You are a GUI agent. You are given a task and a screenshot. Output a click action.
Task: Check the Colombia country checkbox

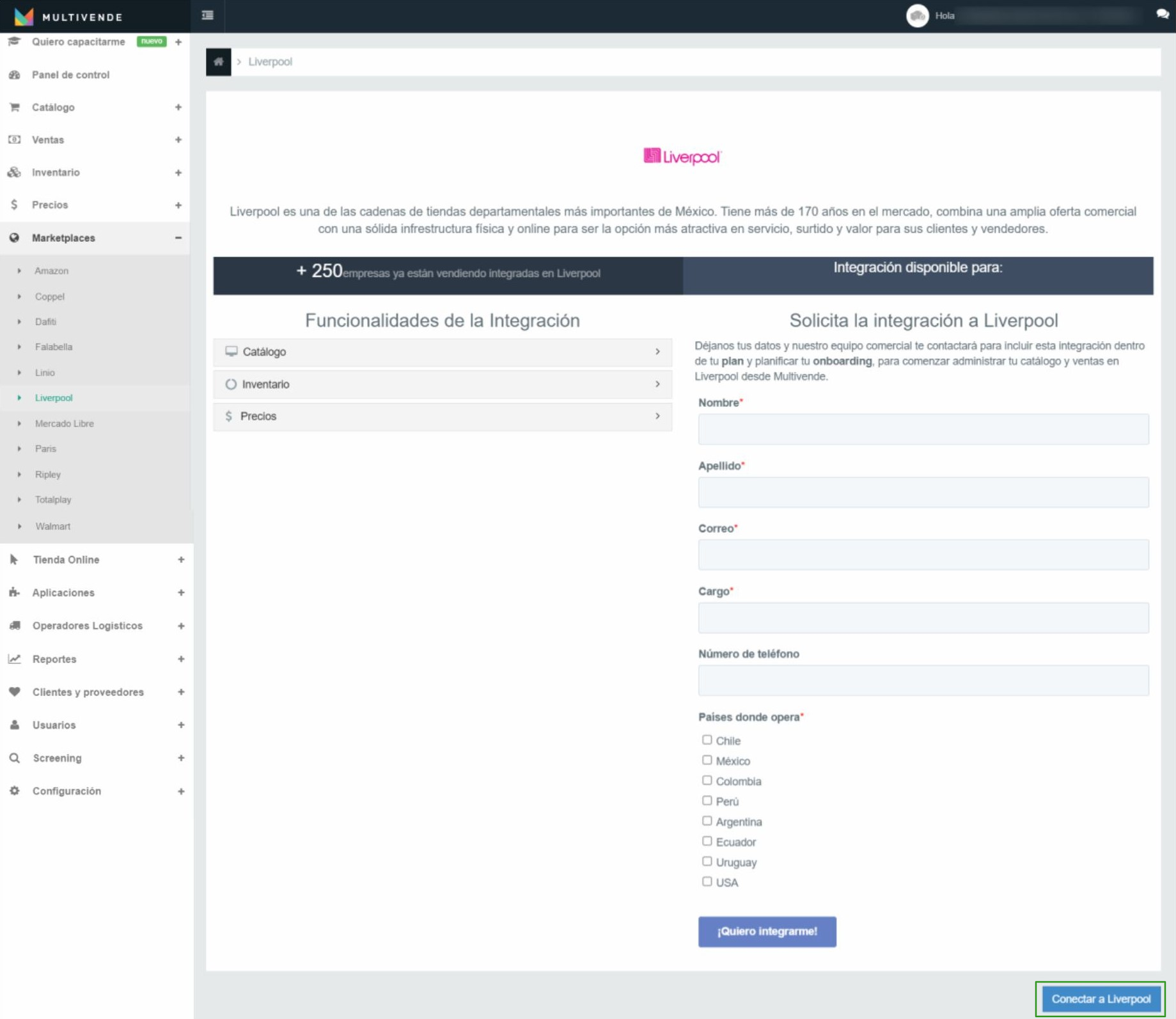click(x=707, y=781)
